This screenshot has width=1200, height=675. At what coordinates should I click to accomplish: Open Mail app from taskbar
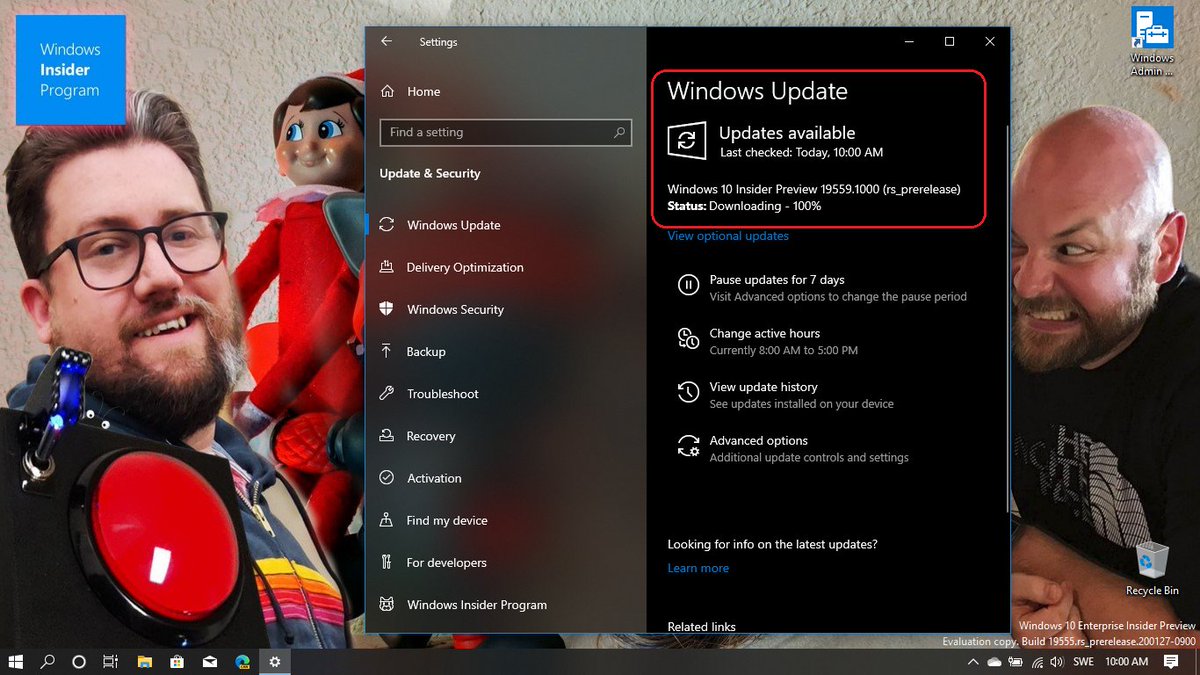coord(209,661)
